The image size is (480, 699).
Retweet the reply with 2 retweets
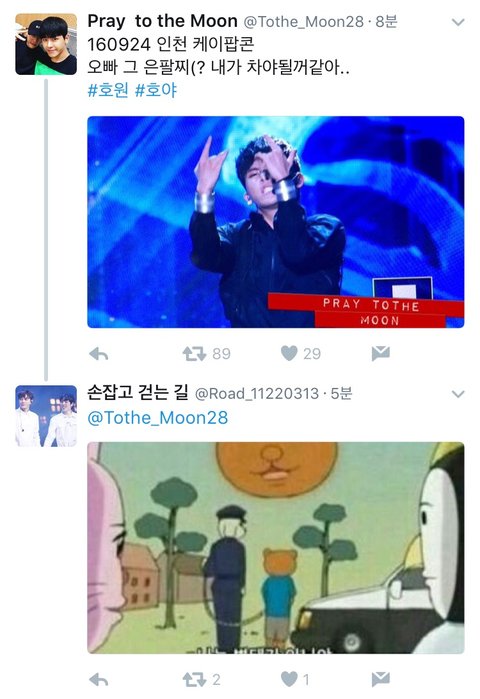pos(194,680)
